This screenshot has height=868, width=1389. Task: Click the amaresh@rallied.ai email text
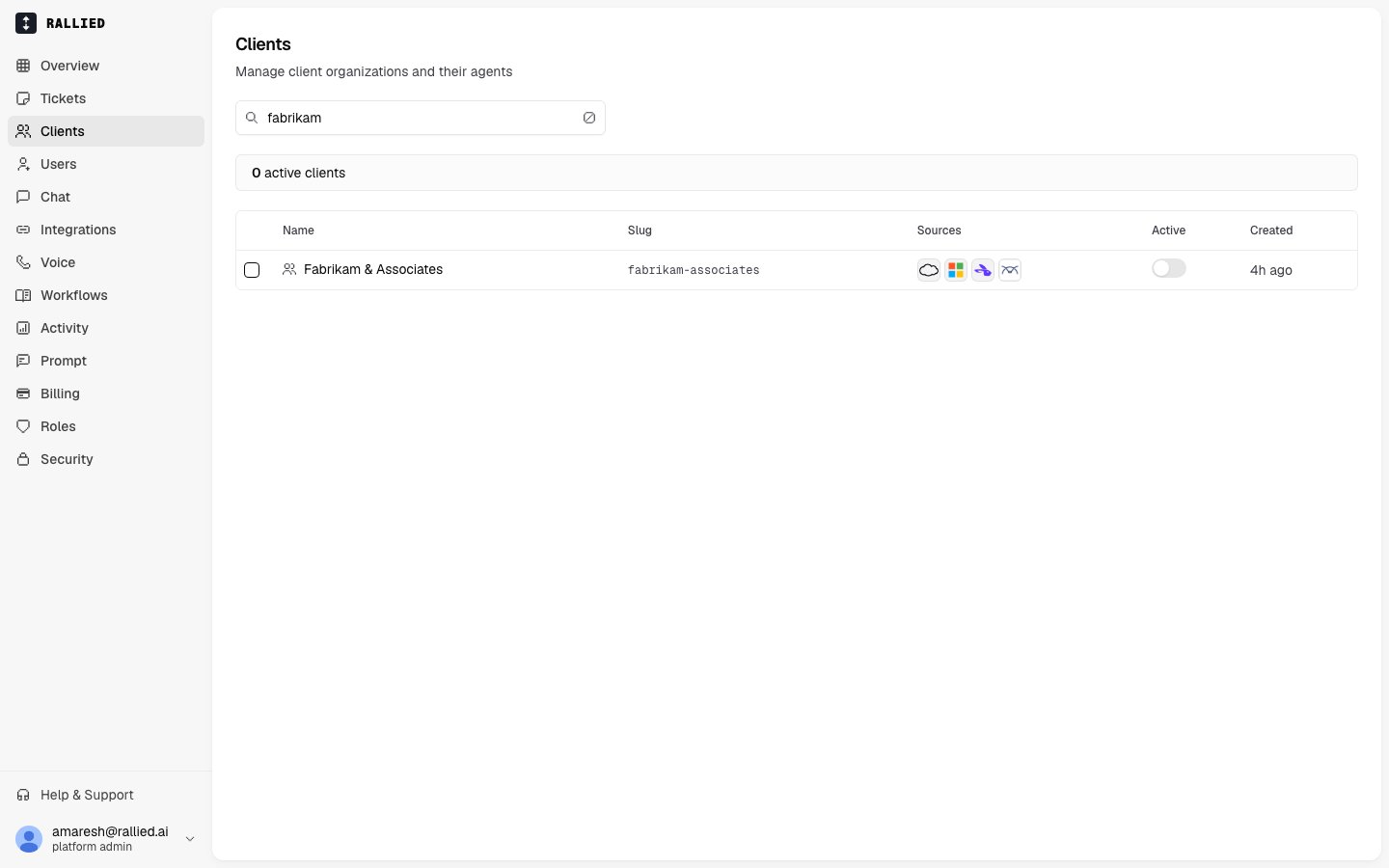110,831
